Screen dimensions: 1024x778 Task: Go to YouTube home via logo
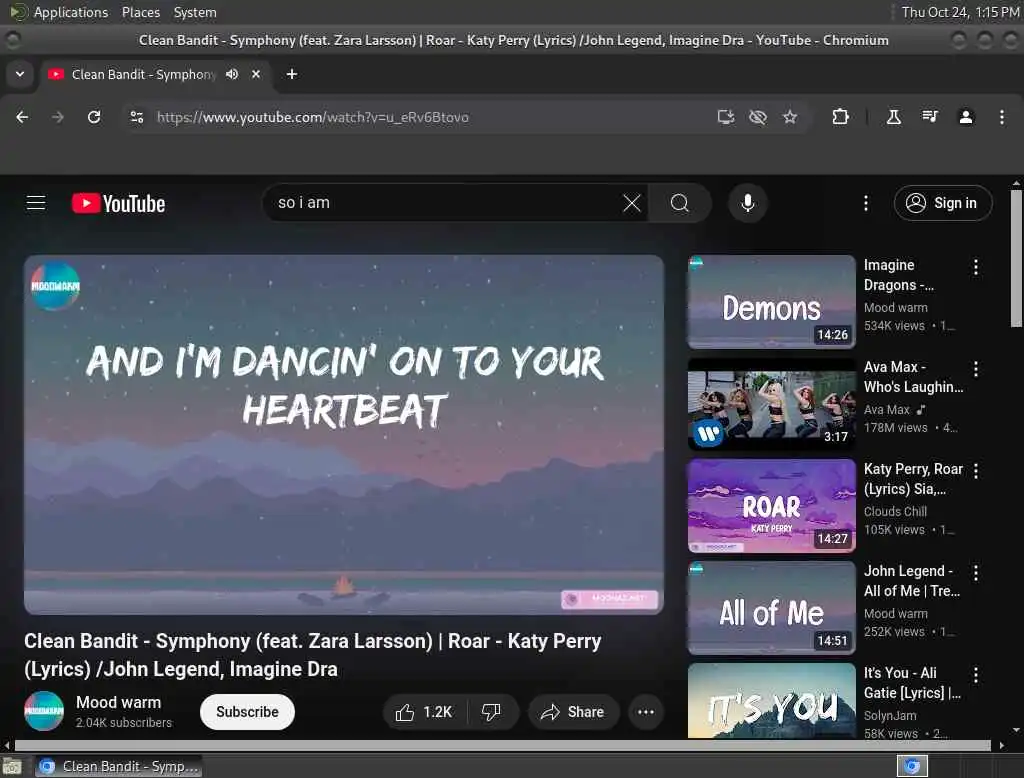(x=118, y=203)
